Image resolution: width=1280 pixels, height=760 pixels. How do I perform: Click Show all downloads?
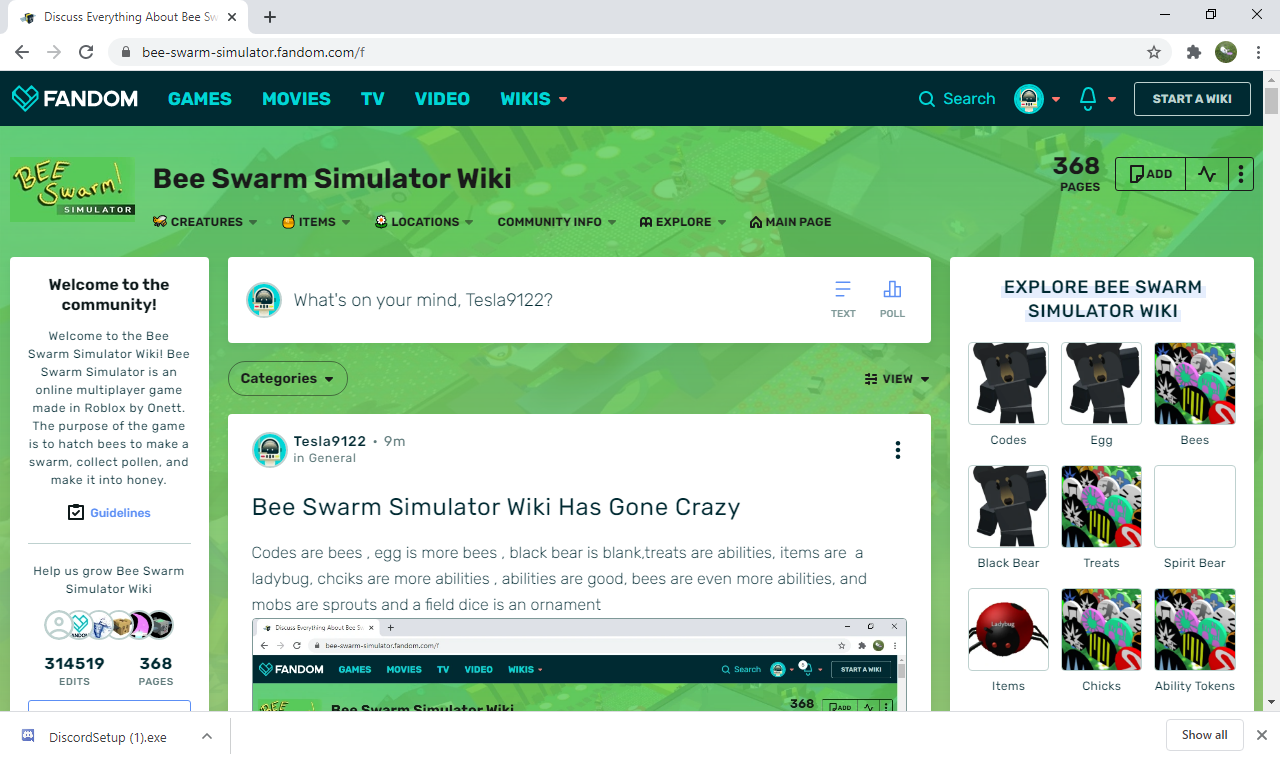(1204, 735)
